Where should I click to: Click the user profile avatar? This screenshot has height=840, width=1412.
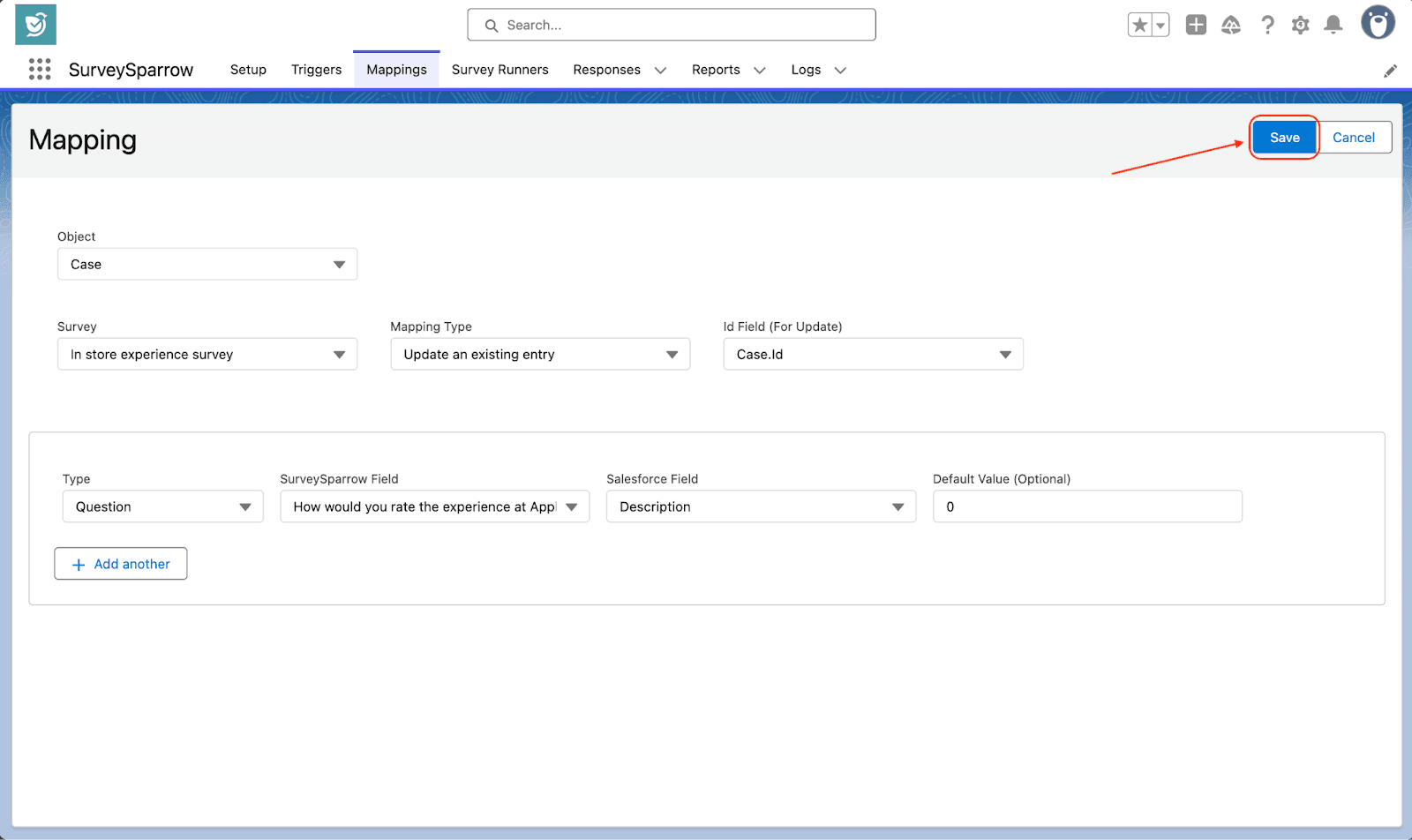pyautogui.click(x=1377, y=24)
